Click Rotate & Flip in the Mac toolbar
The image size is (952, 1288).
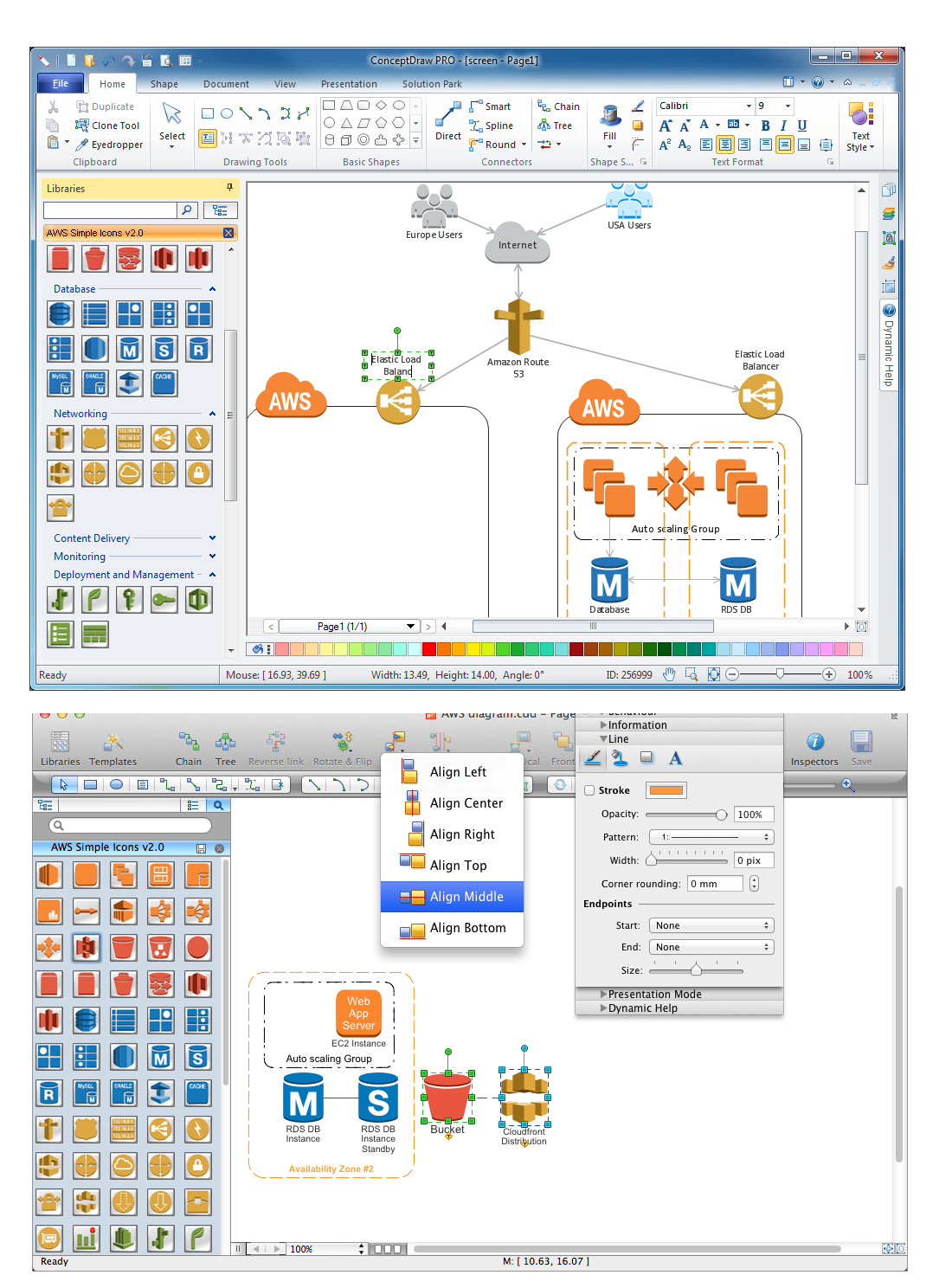343,748
